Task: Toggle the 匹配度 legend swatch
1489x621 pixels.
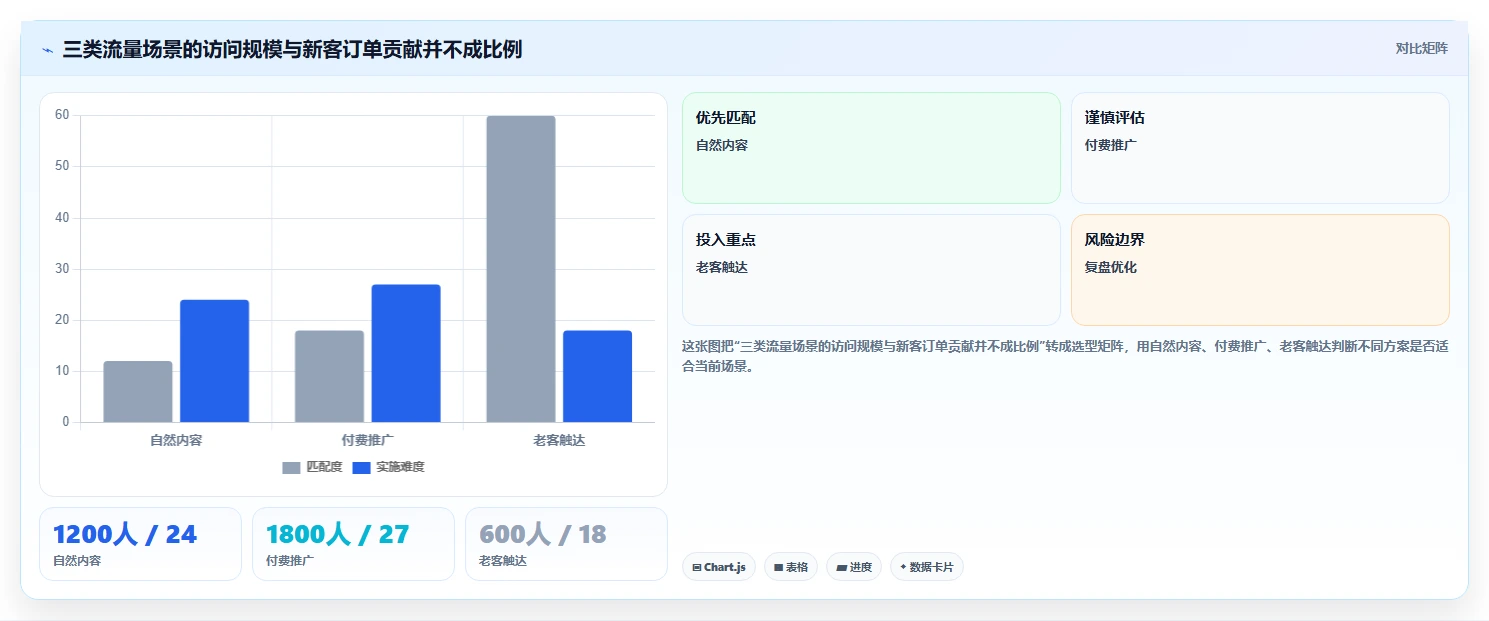Action: [291, 468]
